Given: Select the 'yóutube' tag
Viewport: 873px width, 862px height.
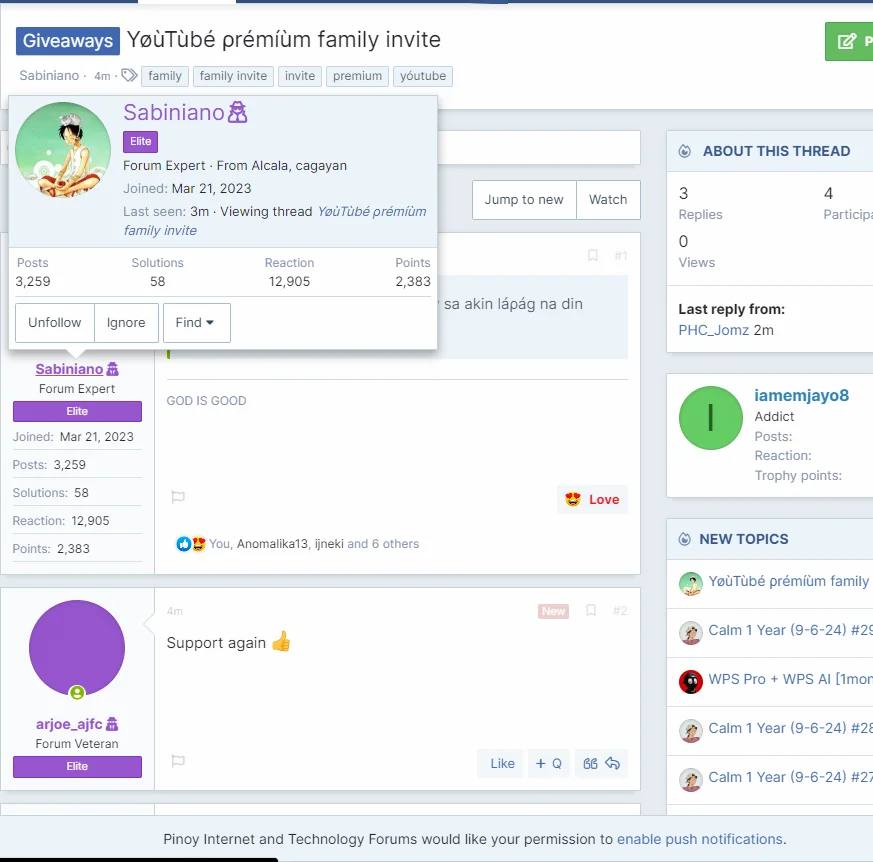Looking at the screenshot, I should click(x=423, y=76).
